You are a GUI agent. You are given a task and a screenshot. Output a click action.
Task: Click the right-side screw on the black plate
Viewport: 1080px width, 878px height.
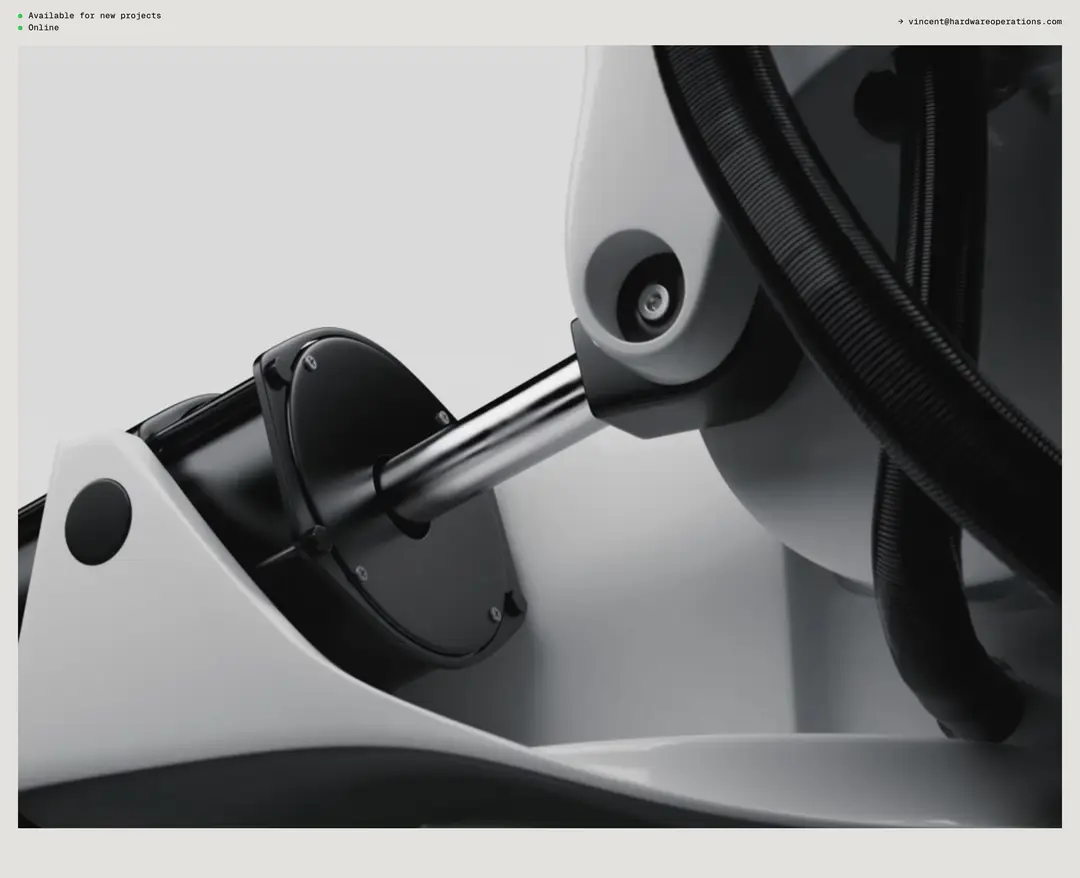pyautogui.click(x=443, y=417)
